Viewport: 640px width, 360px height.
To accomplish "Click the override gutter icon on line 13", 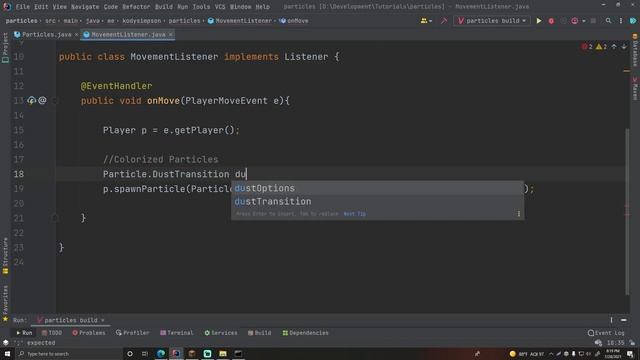I will click(31, 100).
